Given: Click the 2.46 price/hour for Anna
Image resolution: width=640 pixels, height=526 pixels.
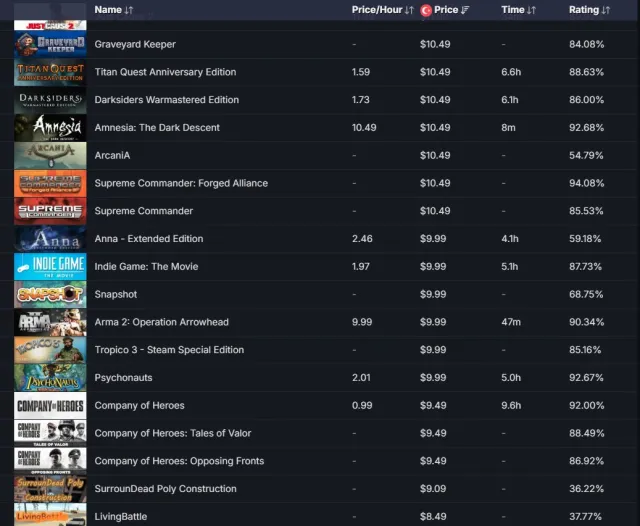Looking at the screenshot, I should (362, 238).
